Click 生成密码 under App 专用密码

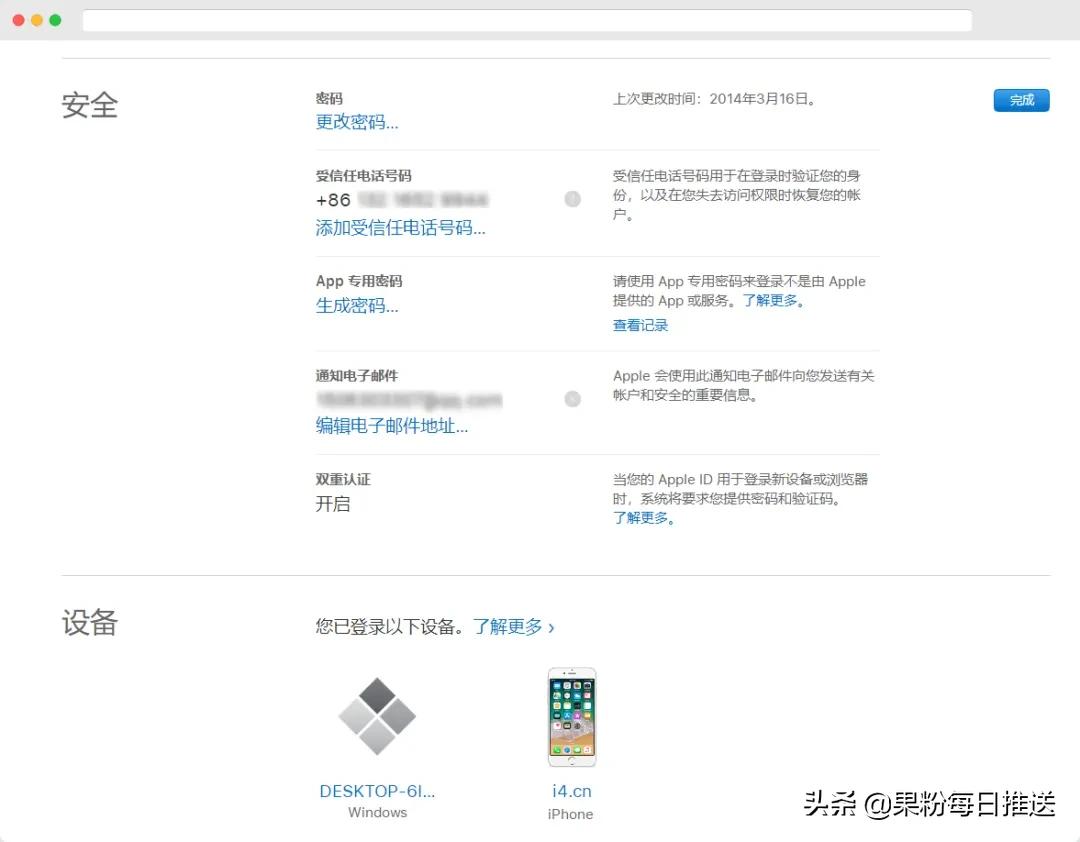[356, 306]
